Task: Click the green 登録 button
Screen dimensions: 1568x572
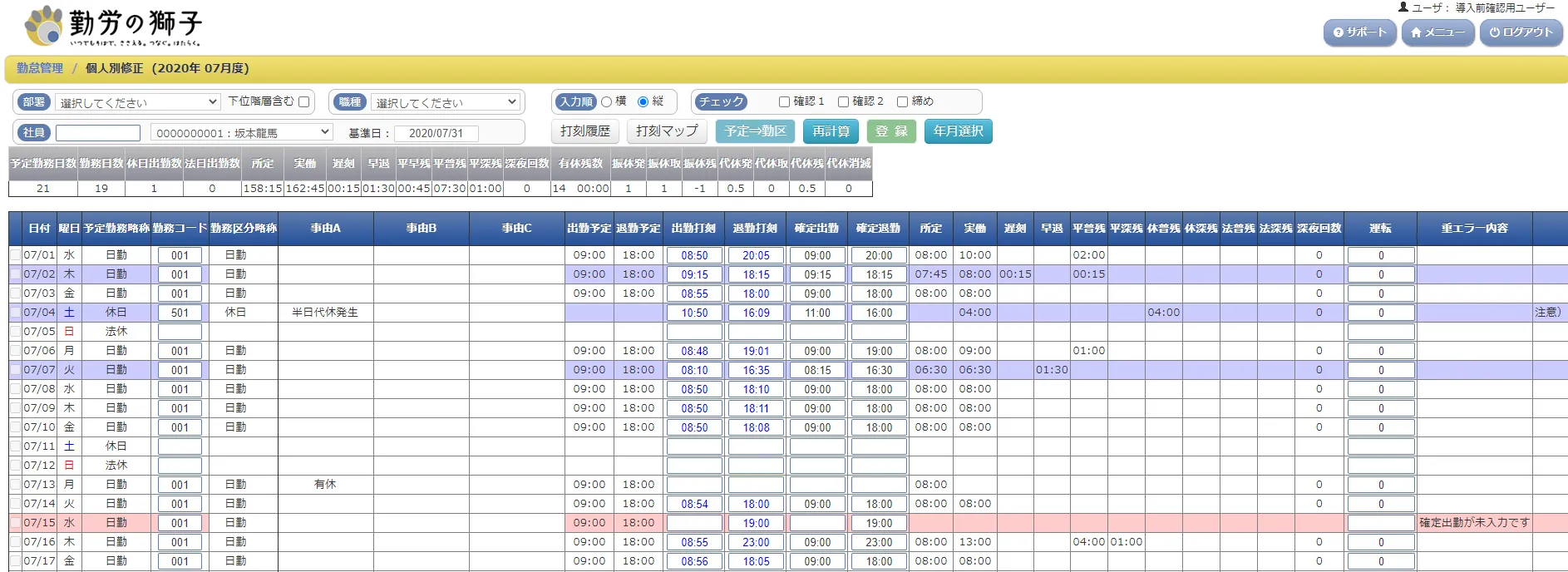Action: tap(891, 131)
